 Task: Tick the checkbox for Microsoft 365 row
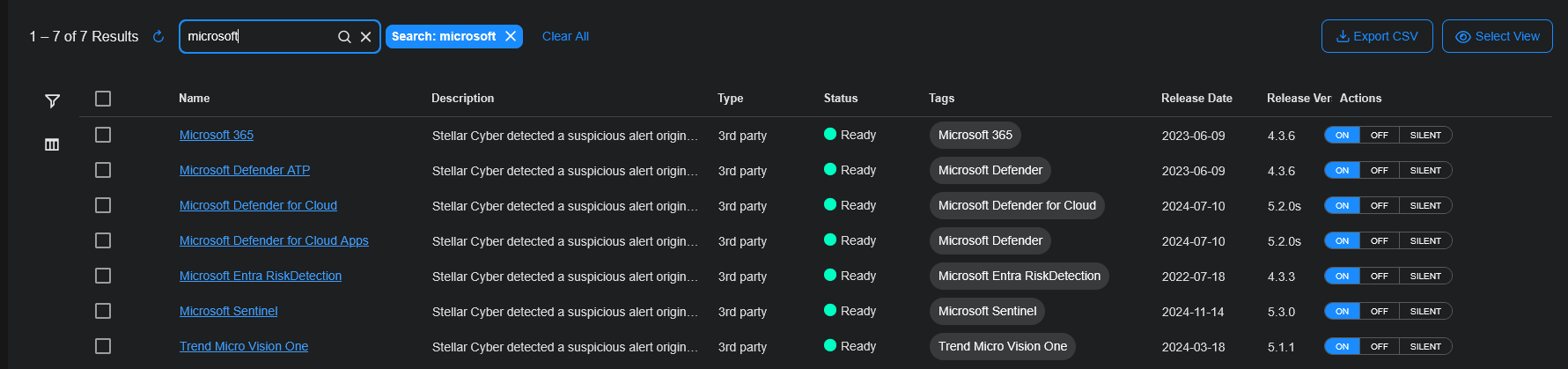103,135
